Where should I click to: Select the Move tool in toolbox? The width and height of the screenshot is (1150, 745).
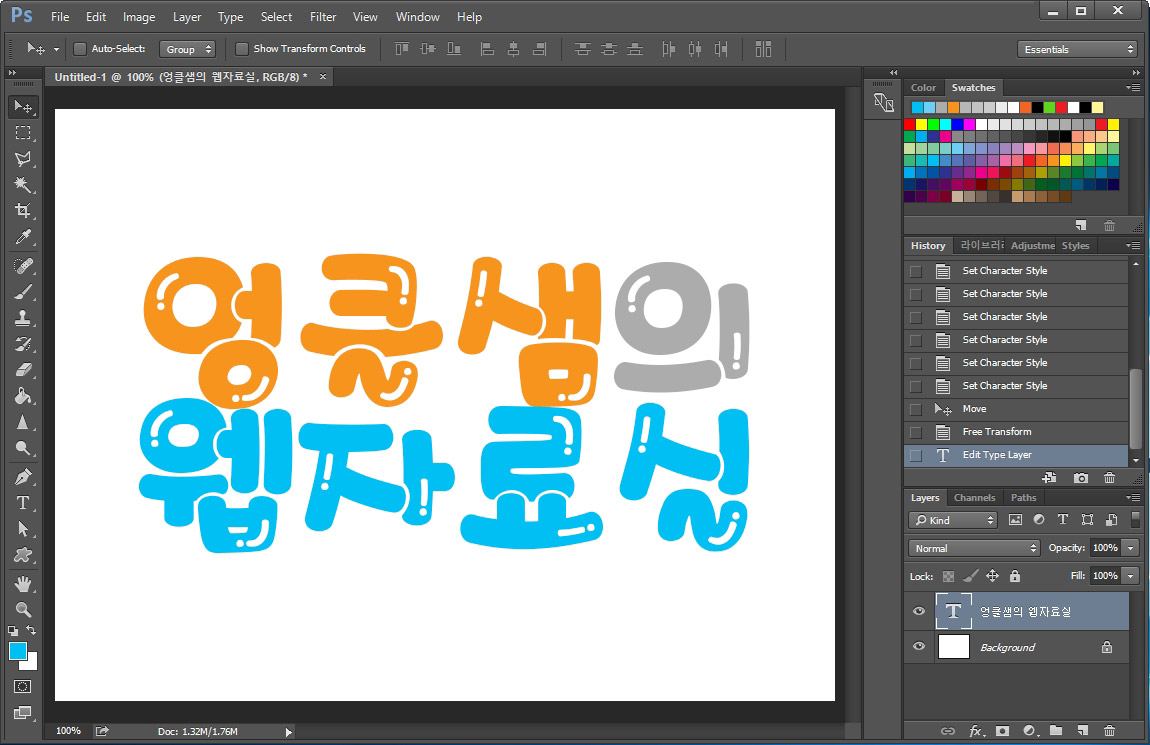point(23,107)
